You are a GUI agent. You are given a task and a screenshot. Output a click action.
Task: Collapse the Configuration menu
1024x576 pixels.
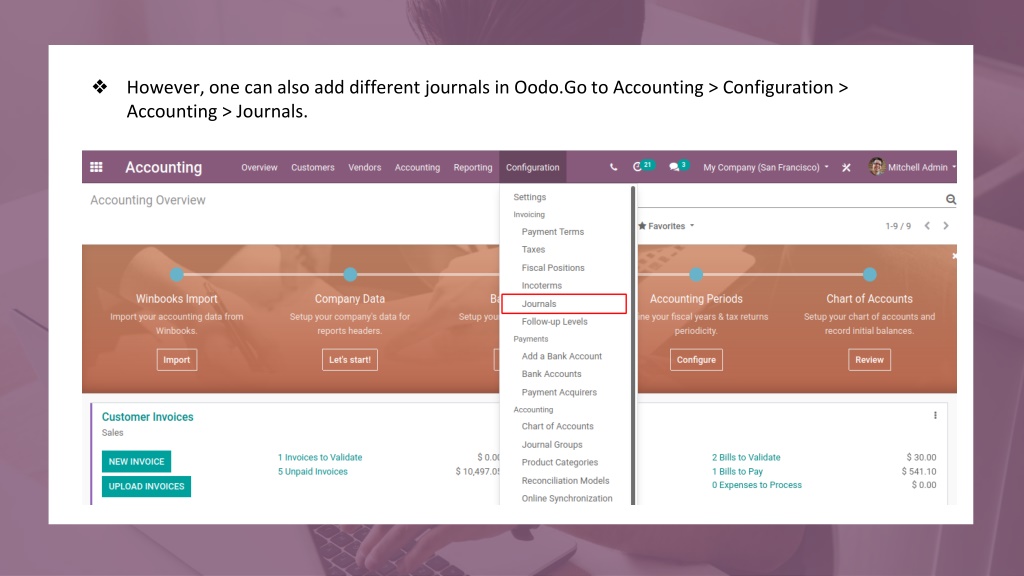[x=533, y=167]
